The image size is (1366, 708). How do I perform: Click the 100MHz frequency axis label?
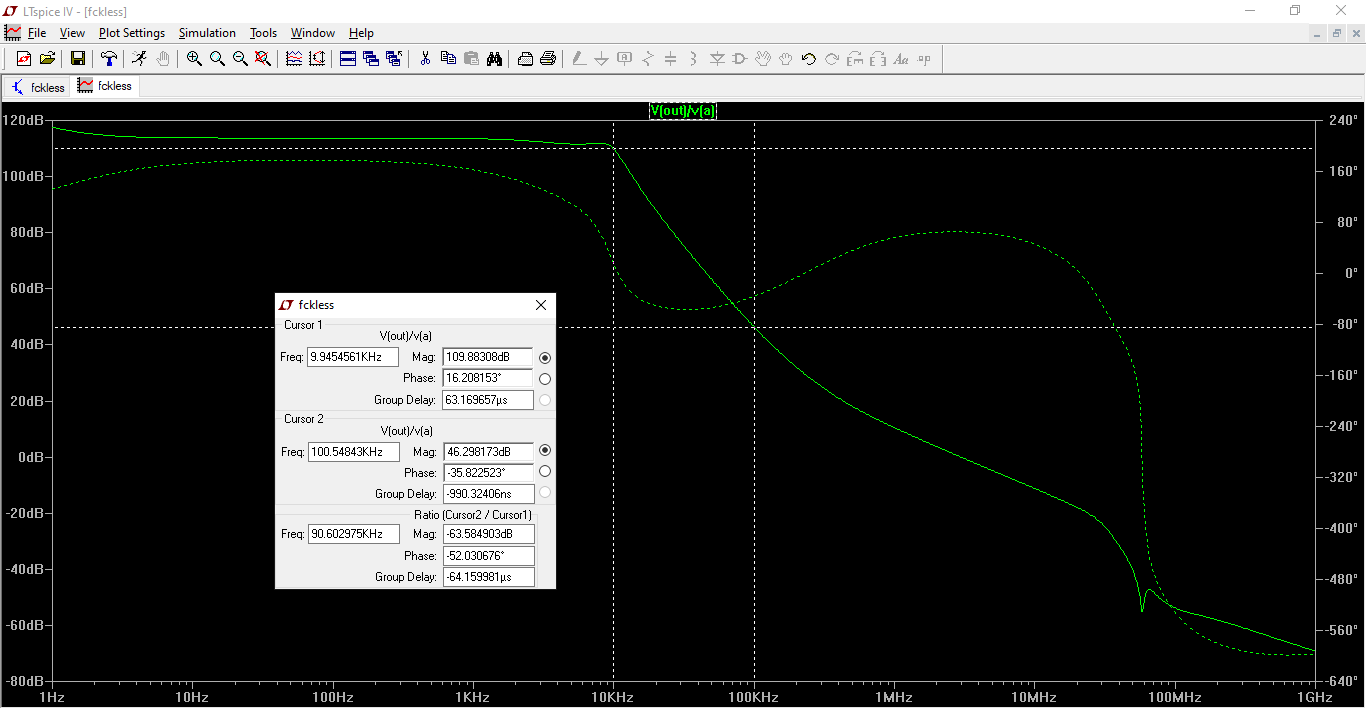pyautogui.click(x=1174, y=696)
